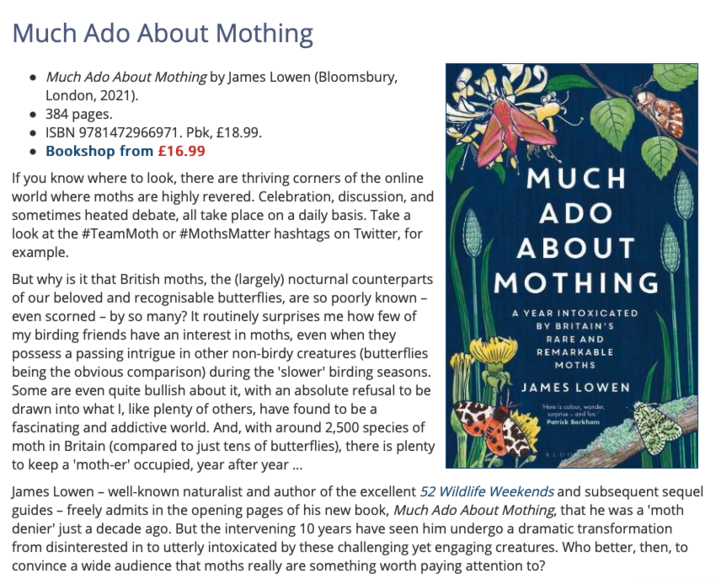Screen dimensions: 716x579
Task: Click the Patrick Barkham quote on cover
Action: click(x=573, y=414)
